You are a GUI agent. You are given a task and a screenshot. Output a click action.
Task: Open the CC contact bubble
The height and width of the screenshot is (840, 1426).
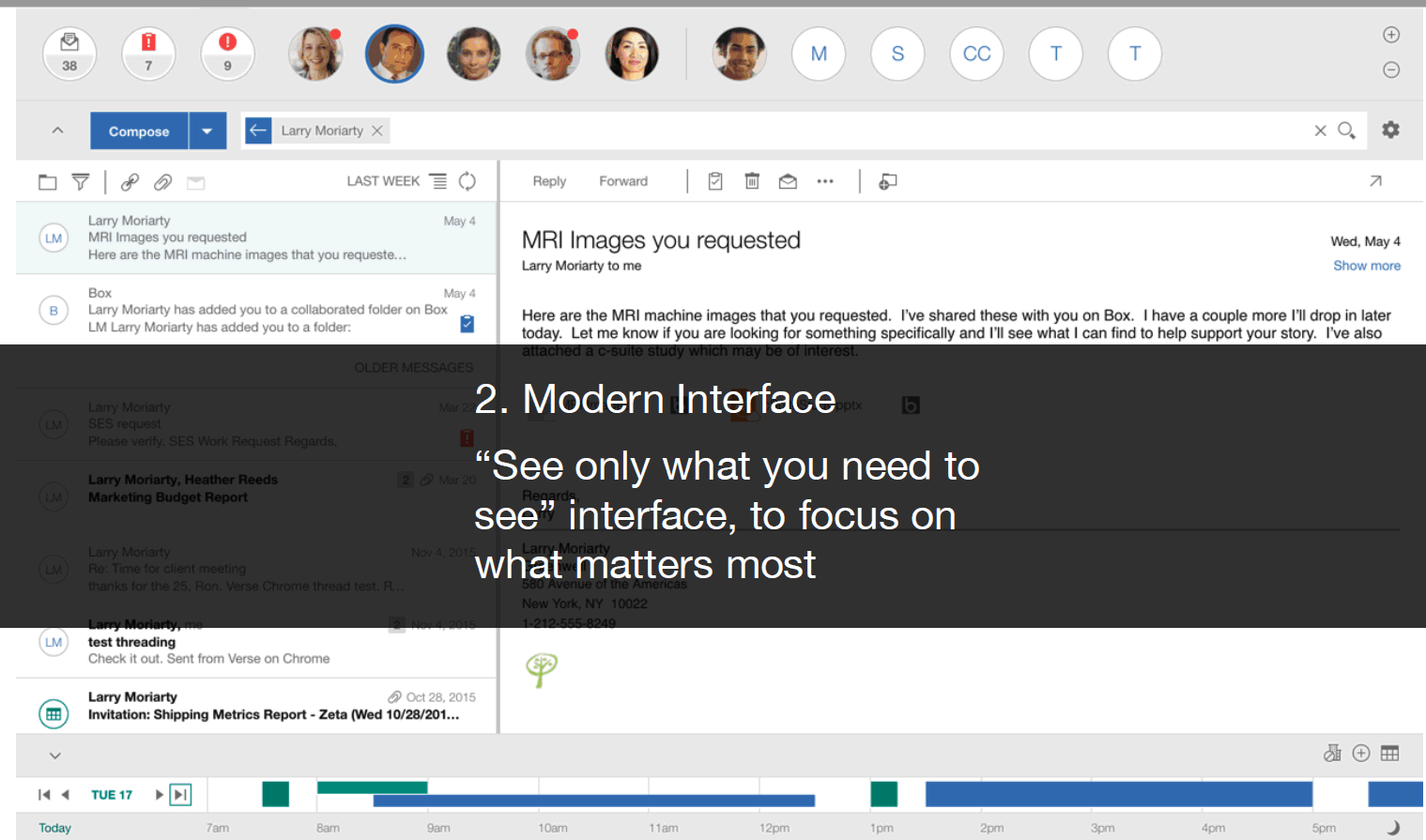976,53
